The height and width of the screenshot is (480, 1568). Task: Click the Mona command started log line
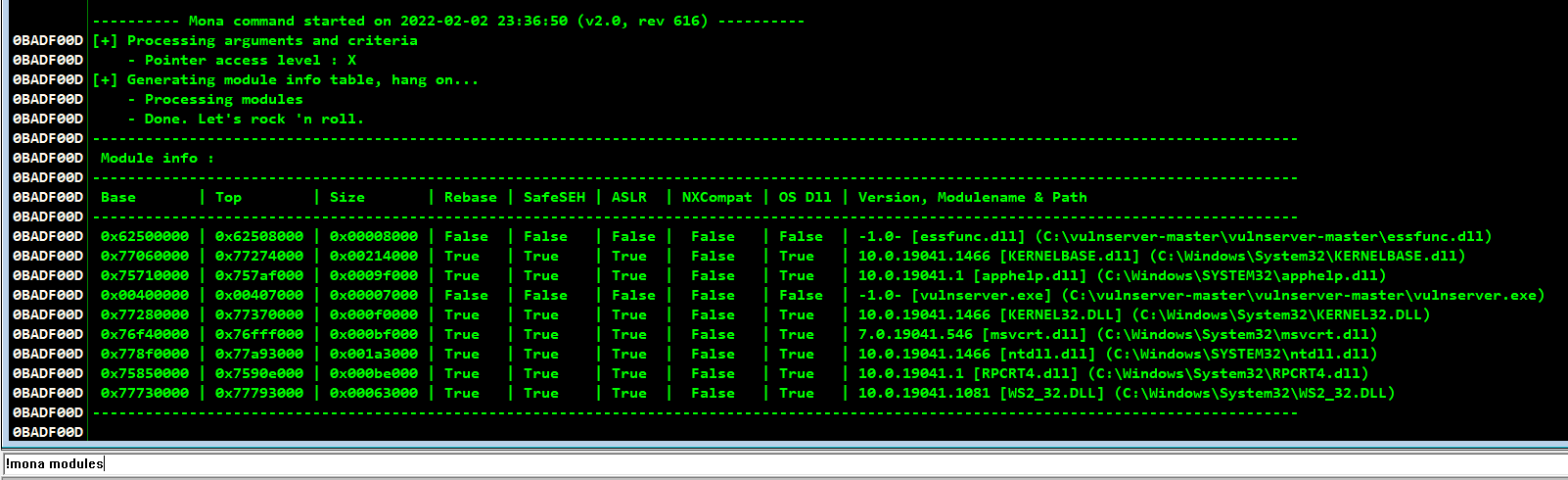tap(448, 21)
